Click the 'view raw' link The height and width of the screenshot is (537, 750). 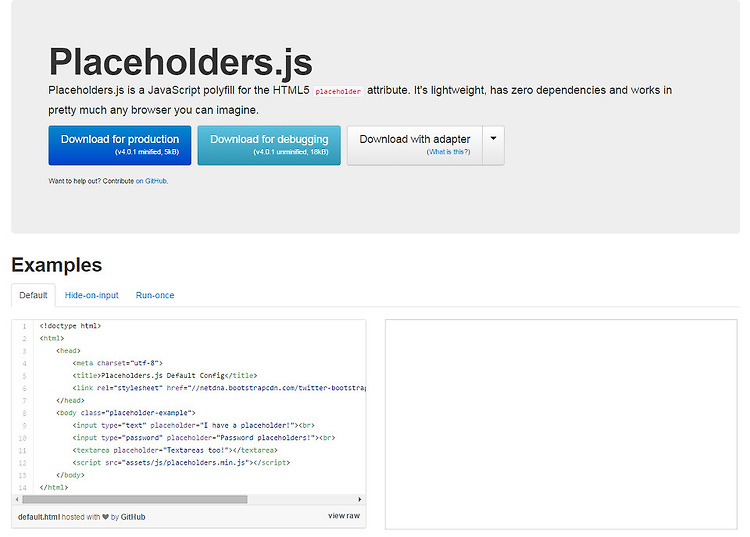(344, 515)
